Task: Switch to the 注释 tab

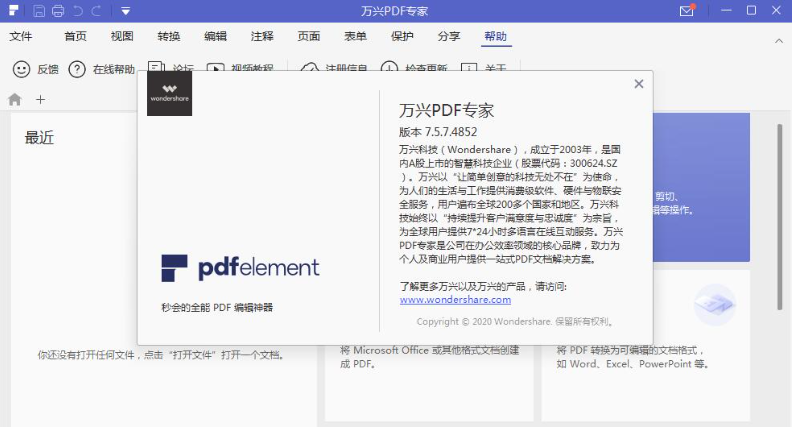Action: pyautogui.click(x=262, y=36)
